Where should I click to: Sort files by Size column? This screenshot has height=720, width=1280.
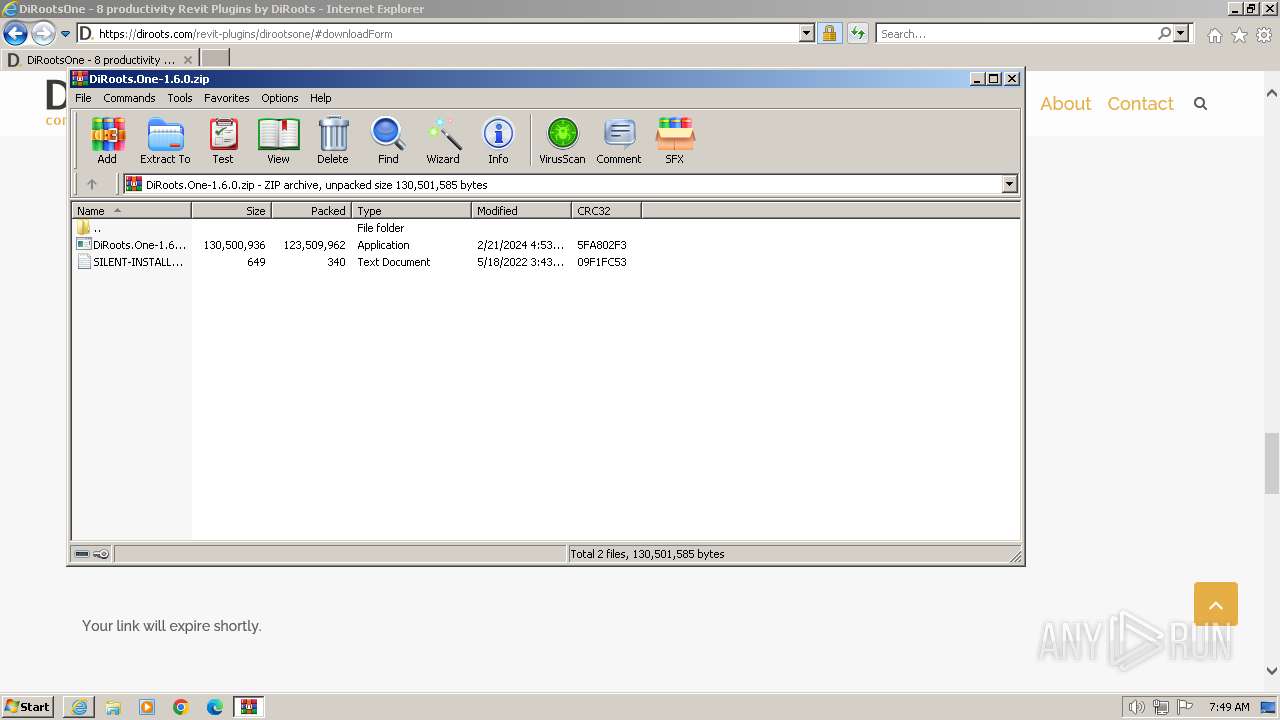(231, 211)
